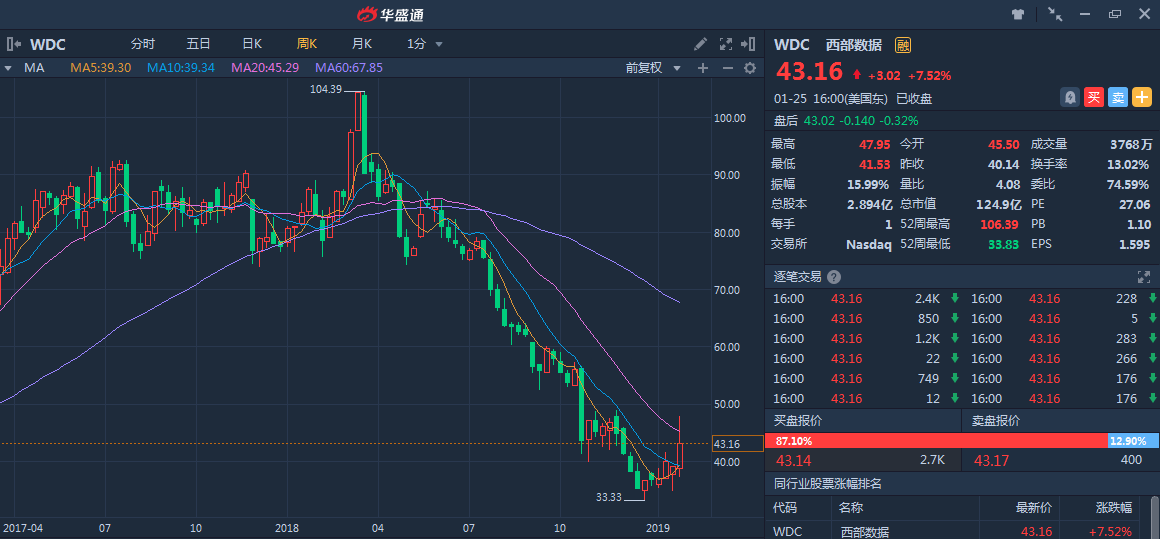
Task: Switch to 月K chart tab
Action: pyautogui.click(x=362, y=44)
